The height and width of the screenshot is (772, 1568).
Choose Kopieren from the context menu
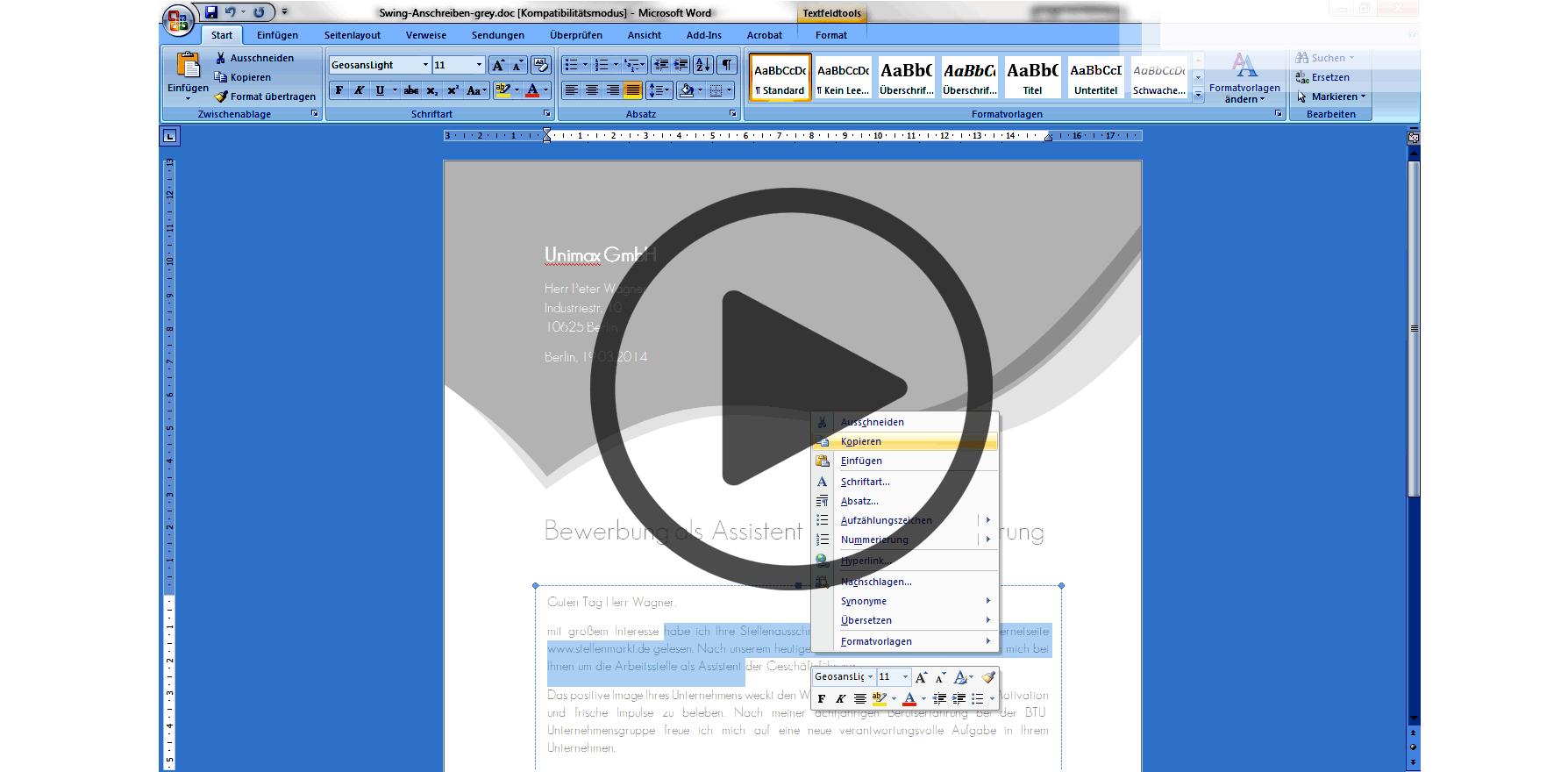(x=861, y=441)
